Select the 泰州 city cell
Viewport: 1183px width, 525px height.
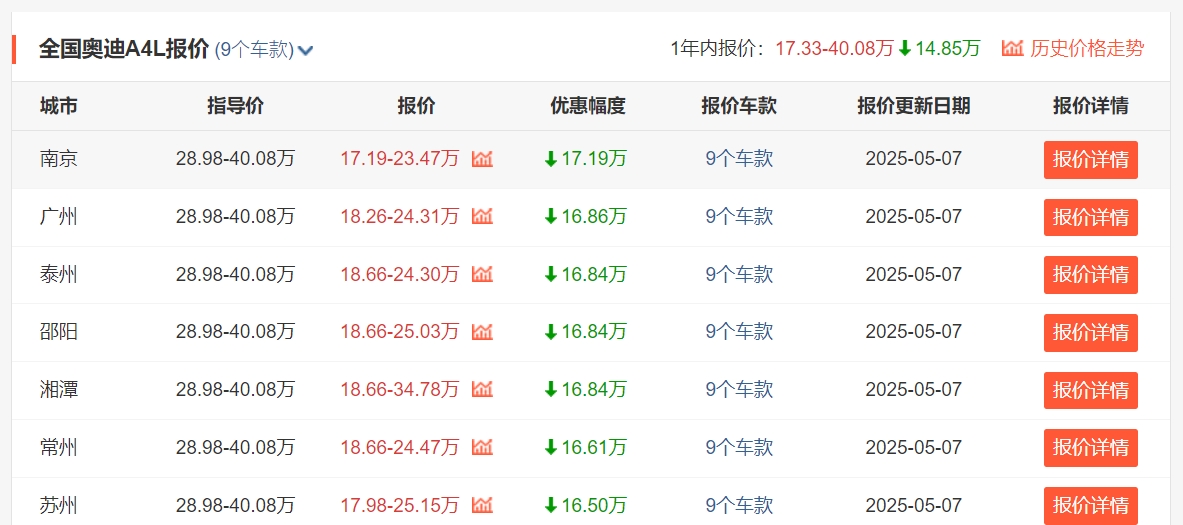(59, 275)
